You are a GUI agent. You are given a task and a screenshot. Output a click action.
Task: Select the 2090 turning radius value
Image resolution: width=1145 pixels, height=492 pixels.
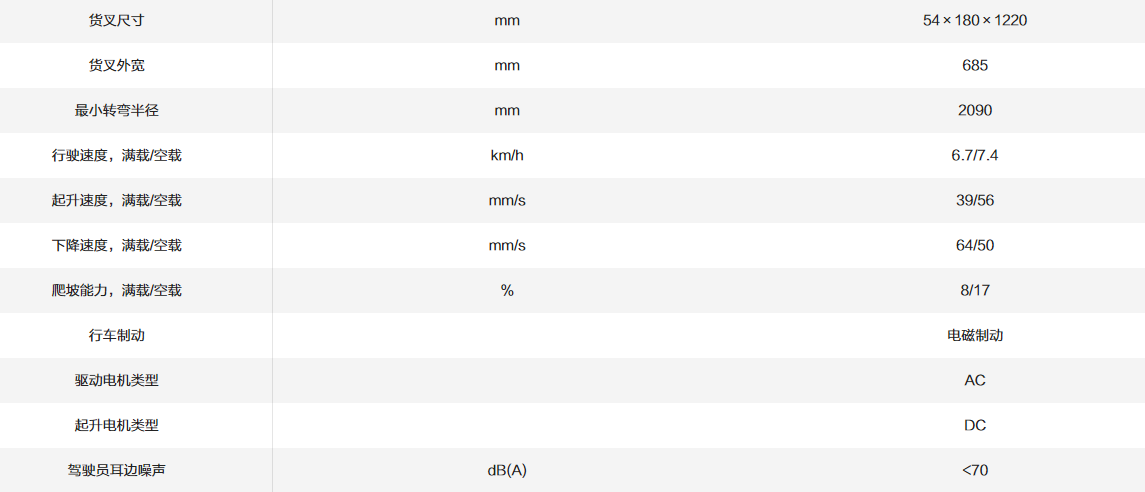click(975, 110)
